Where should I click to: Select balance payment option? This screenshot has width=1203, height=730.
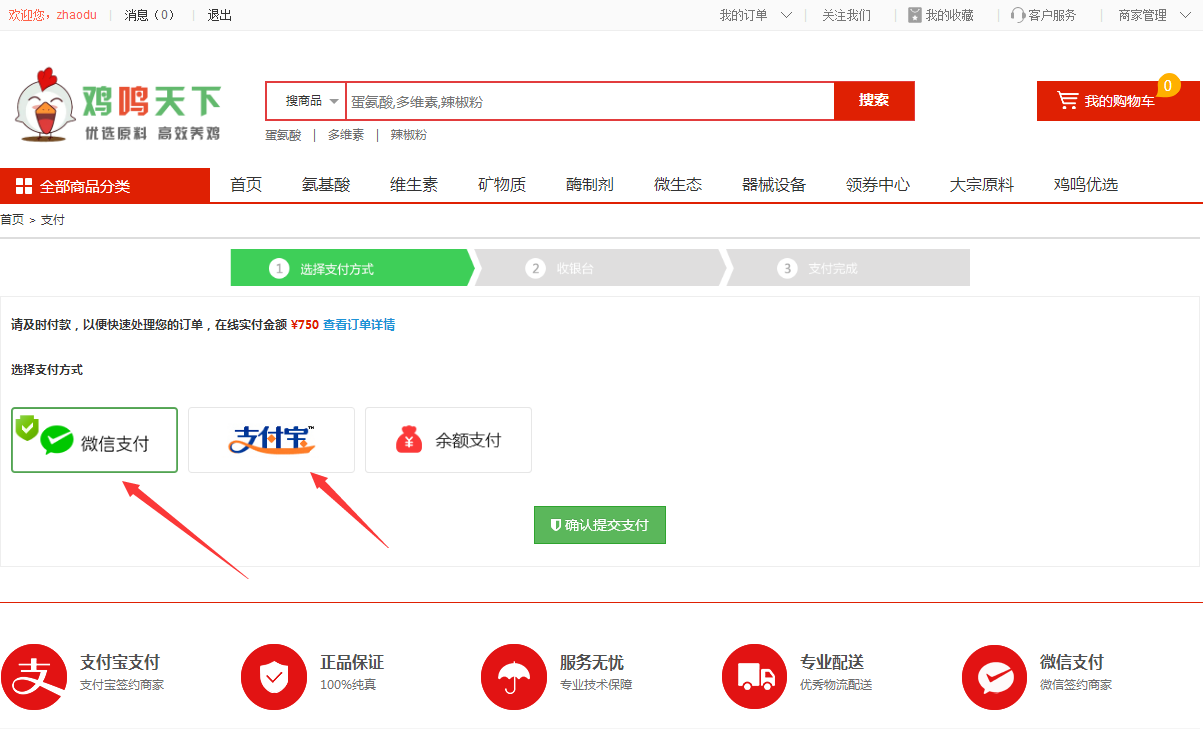(x=448, y=440)
